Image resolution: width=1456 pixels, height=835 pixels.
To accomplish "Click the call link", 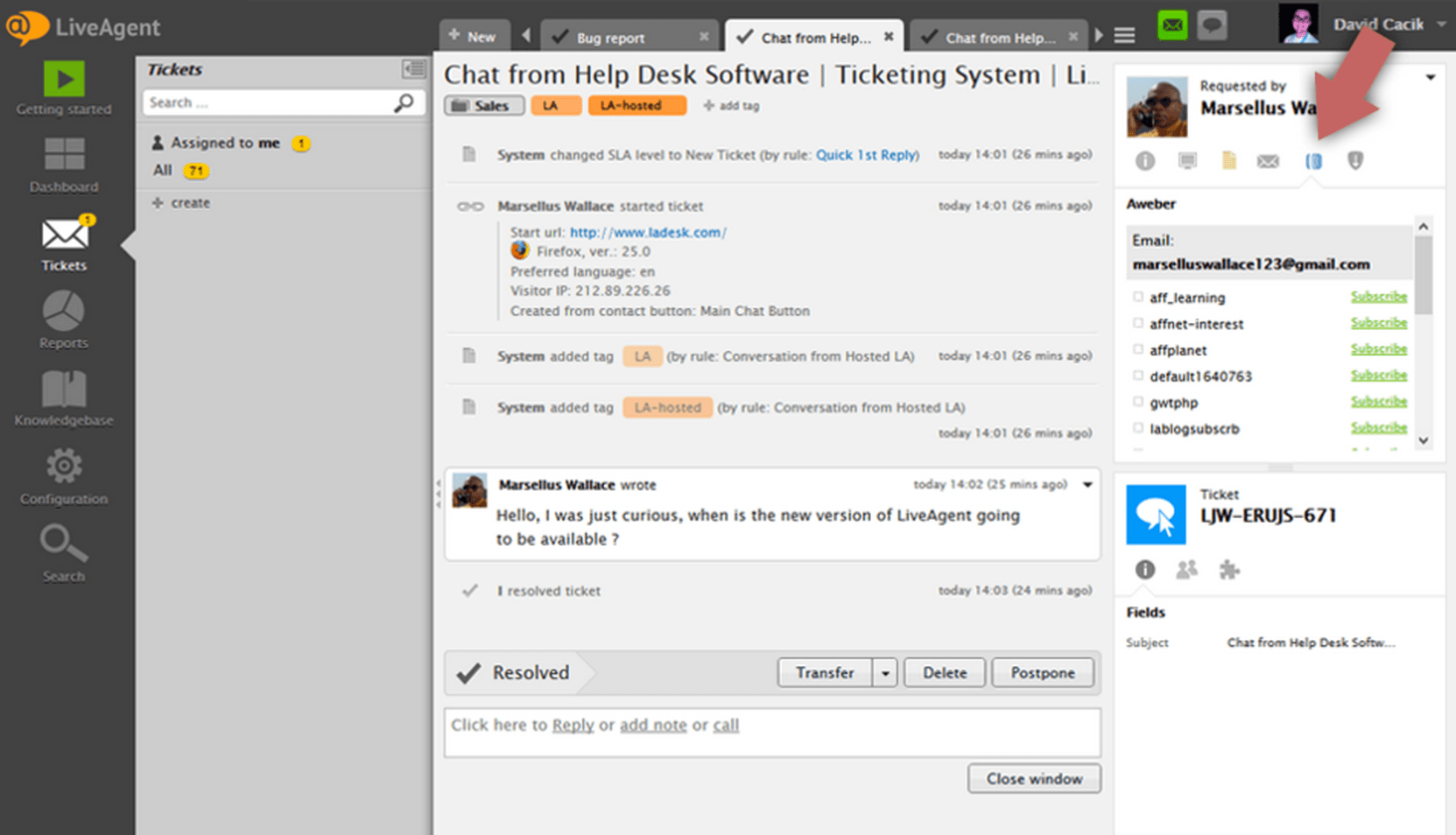I will pos(726,726).
